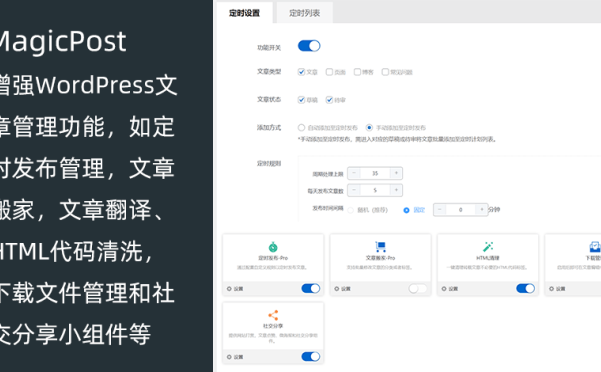Uncheck the 待审 status checkbox
The image size is (601, 372).
pos(329,100)
